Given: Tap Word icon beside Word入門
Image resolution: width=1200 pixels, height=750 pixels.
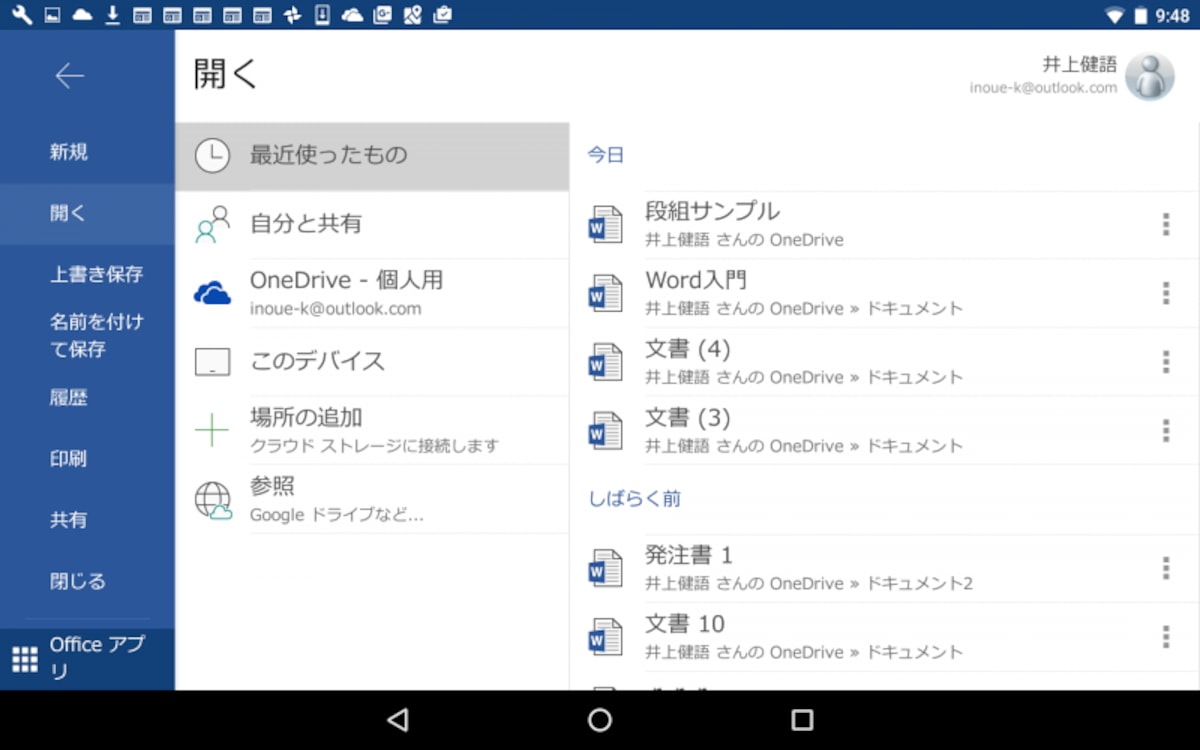Looking at the screenshot, I should tap(605, 293).
